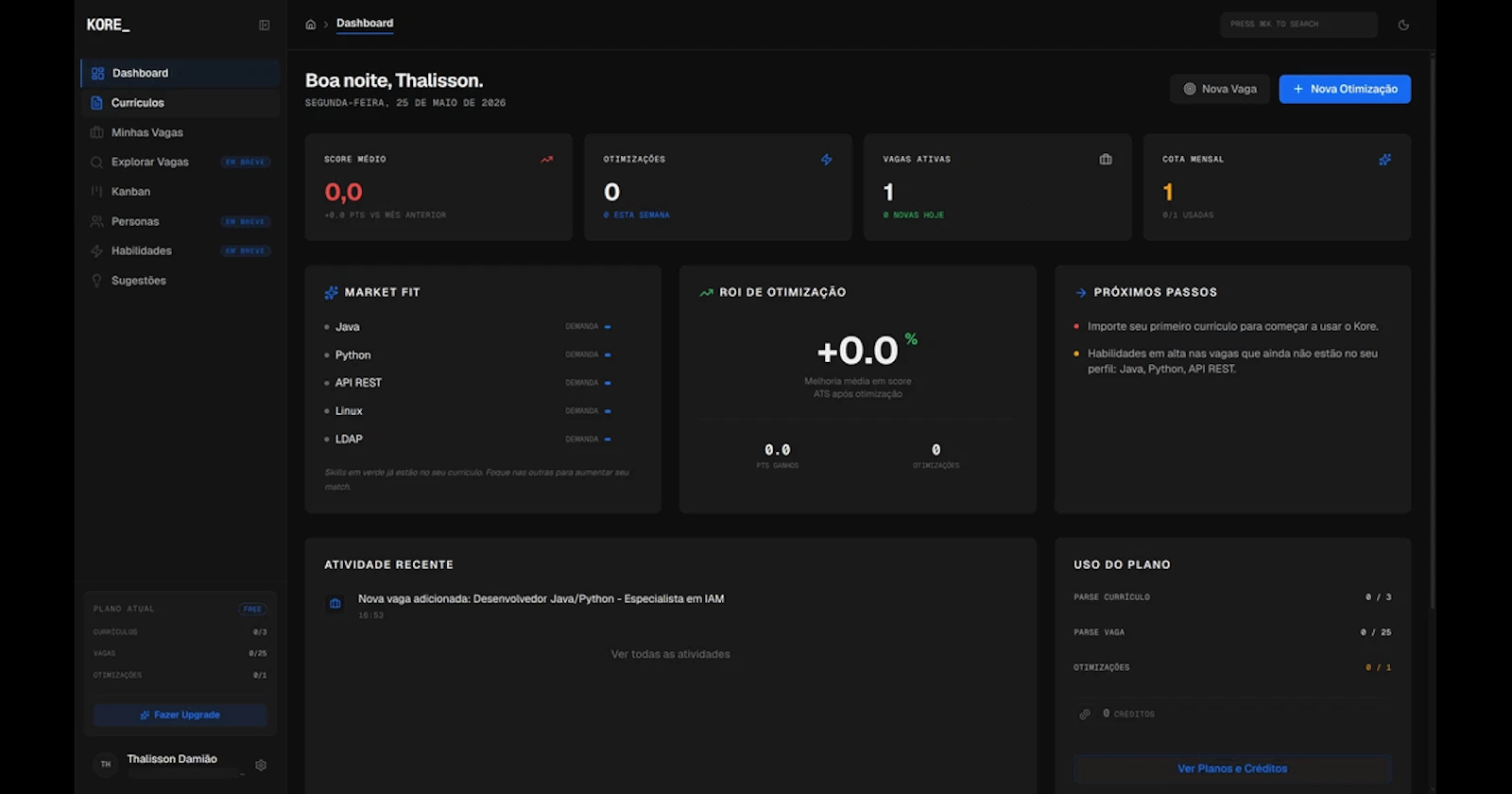Click Otimizações 0 / 1 usage row

coord(1232,667)
